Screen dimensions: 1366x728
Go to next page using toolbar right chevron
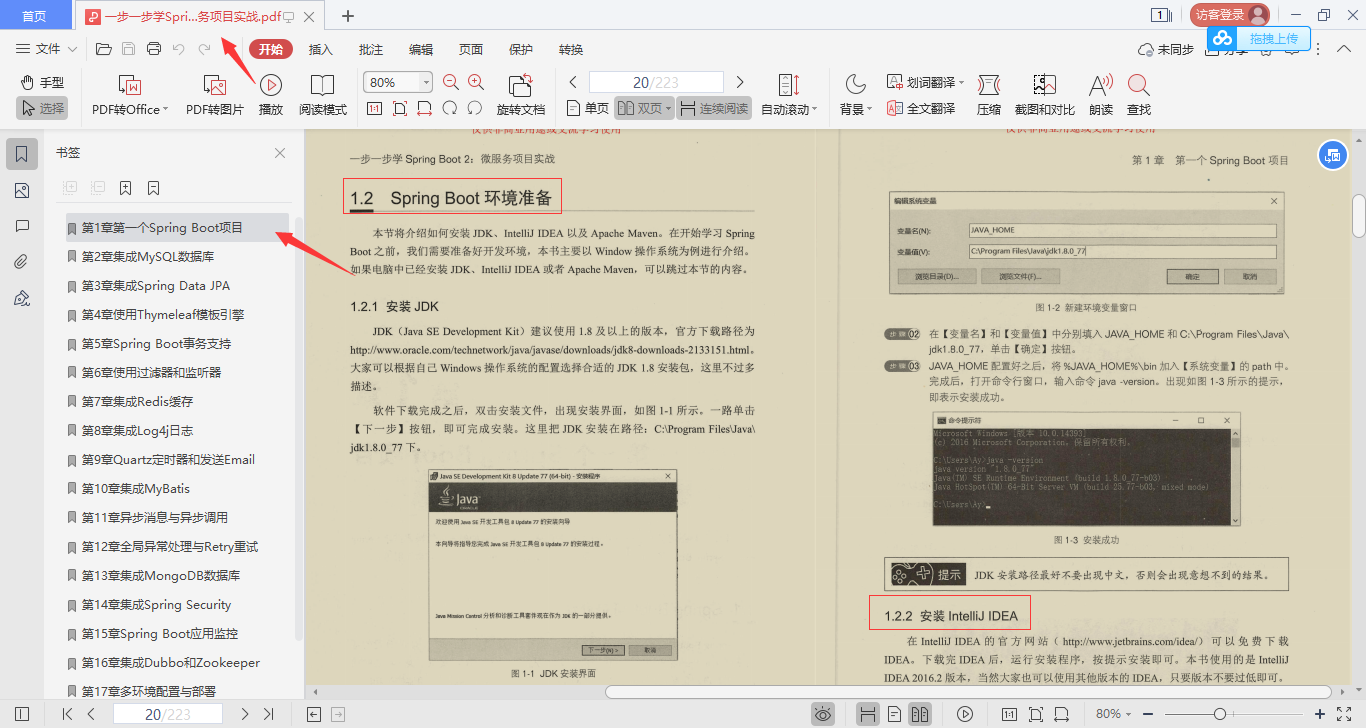740,82
